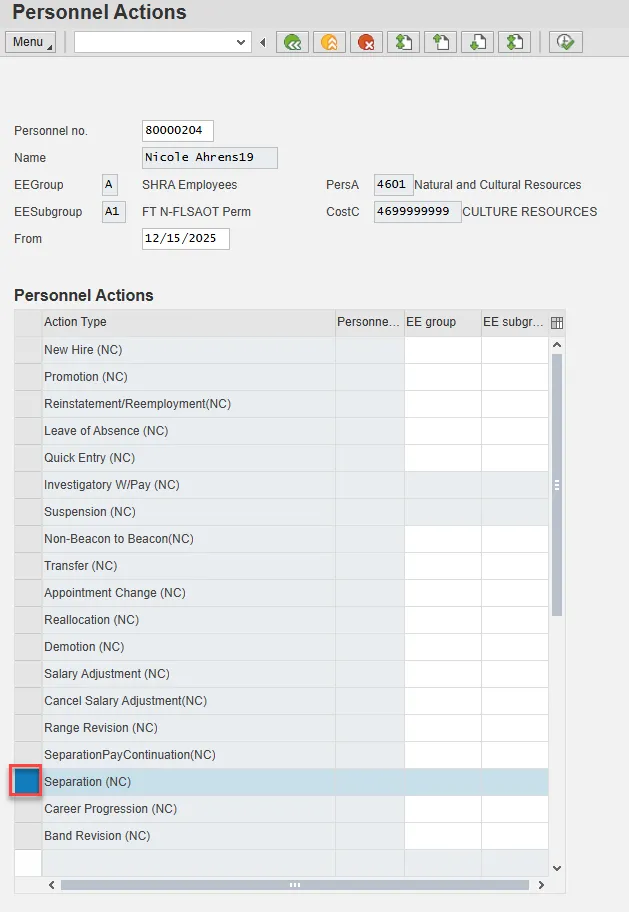This screenshot has width=629, height=912.
Task: Jump to first page icon
Action: [403, 42]
